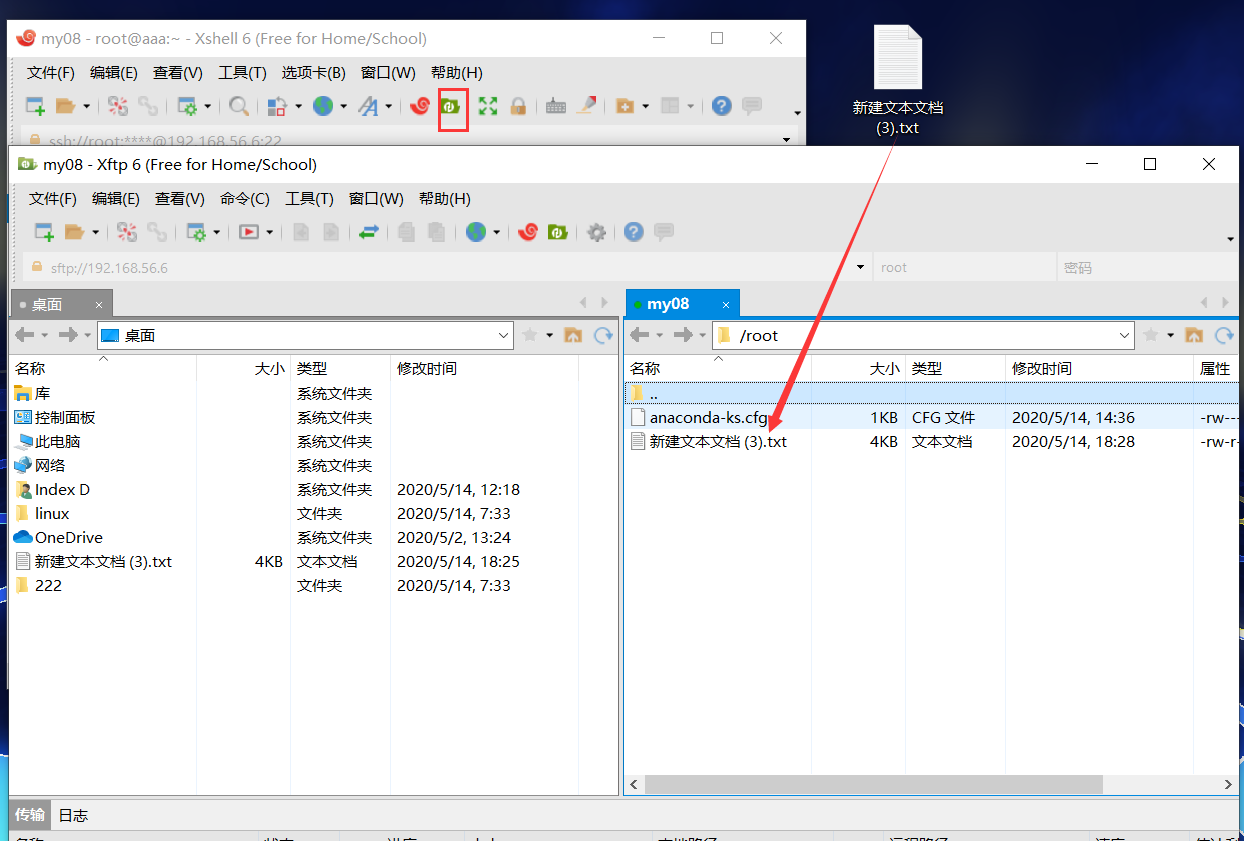Viewport: 1244px width, 841px height.
Task: Expand globe dropdown arrow in Xftp toolbar
Action: 497,232
